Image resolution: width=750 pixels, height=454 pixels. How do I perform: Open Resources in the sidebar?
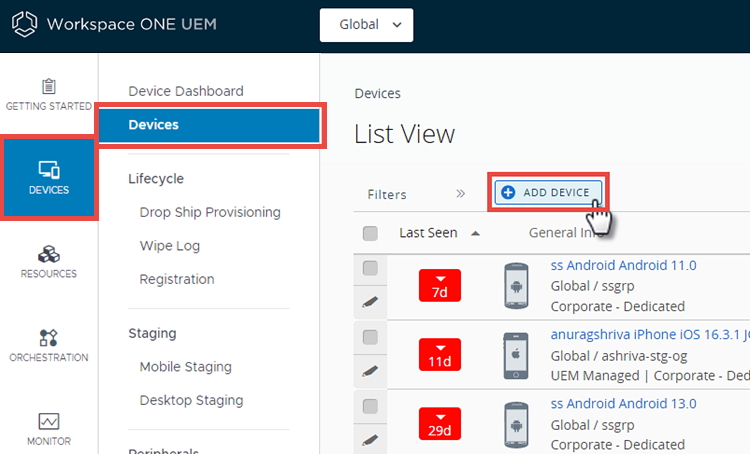point(49,262)
